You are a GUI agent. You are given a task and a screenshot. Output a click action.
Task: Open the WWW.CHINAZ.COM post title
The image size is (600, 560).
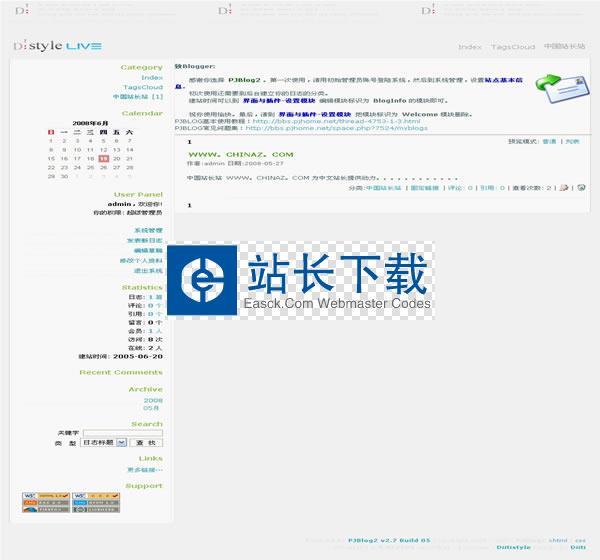point(240,155)
